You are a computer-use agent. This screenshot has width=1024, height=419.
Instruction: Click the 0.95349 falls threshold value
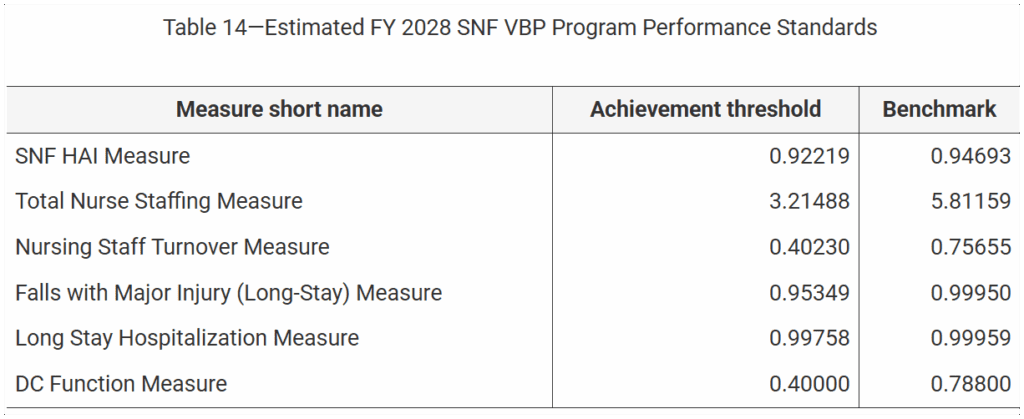[x=809, y=292]
